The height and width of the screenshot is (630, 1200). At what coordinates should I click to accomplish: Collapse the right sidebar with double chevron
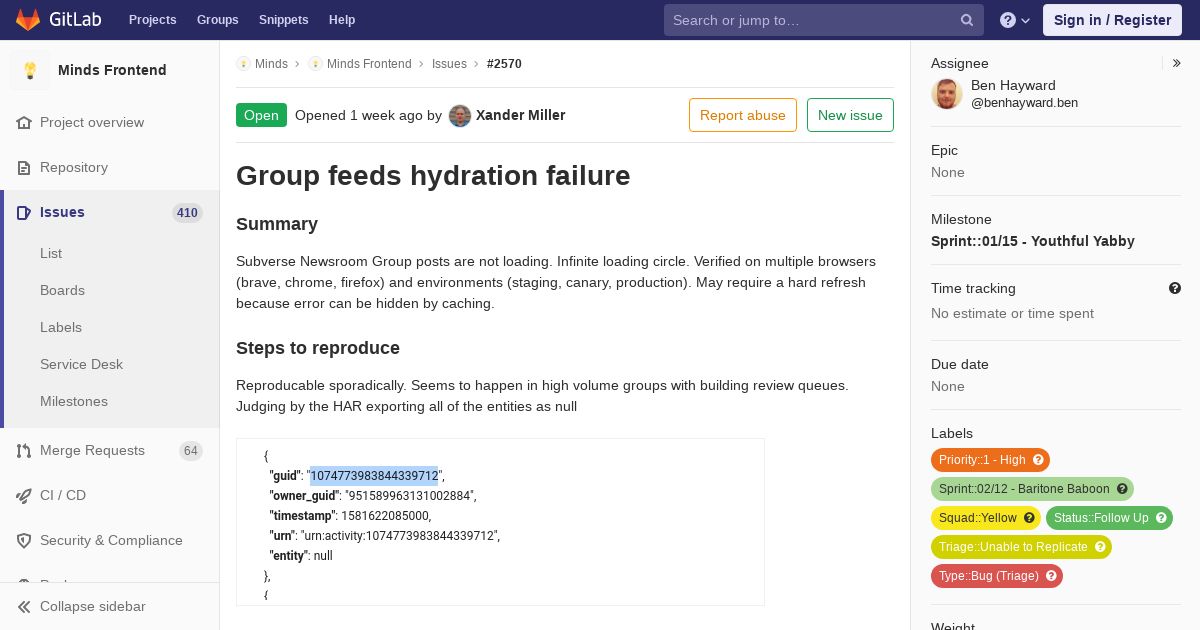tap(1177, 63)
